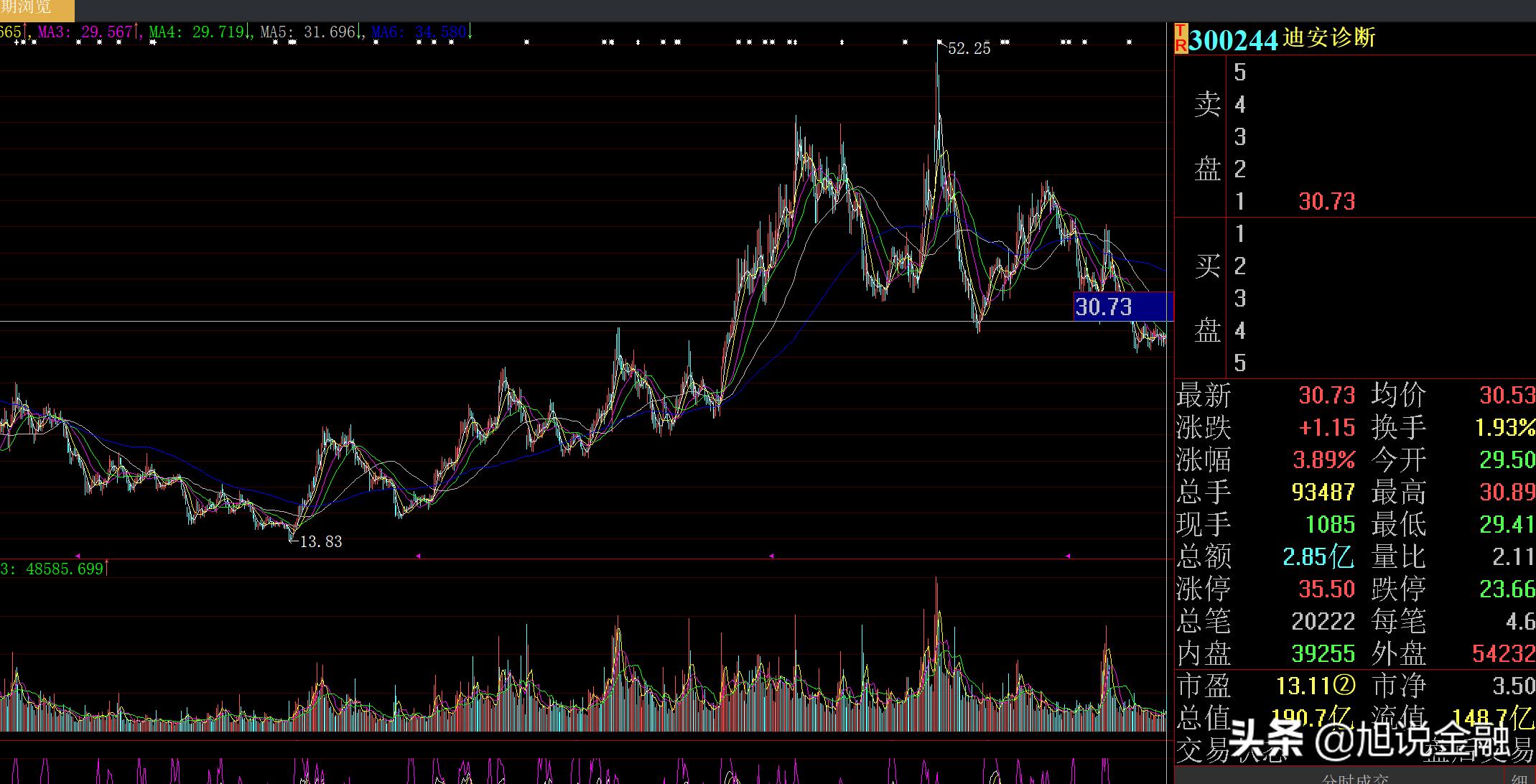
Task: Click the 52.25 peak price marker
Action: 968,48
